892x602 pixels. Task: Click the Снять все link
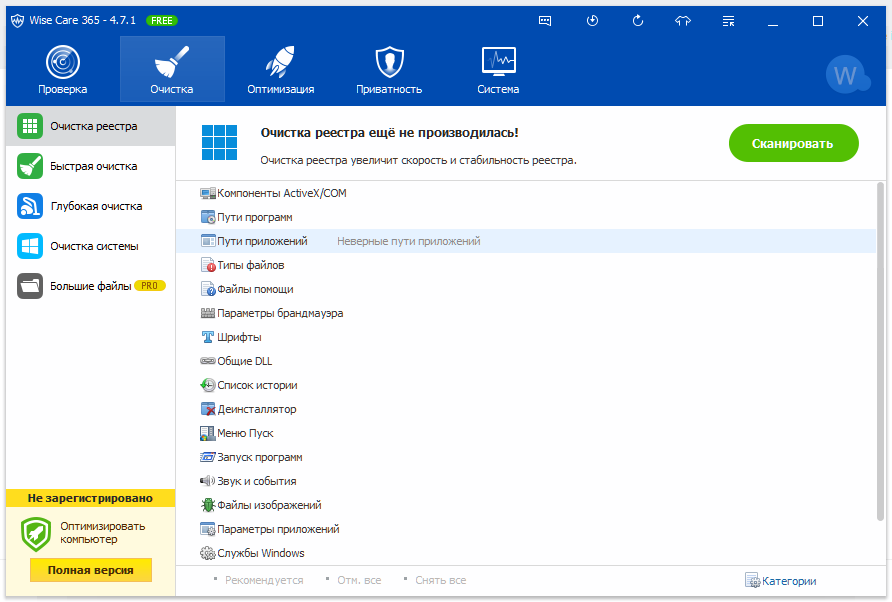[x=441, y=581]
